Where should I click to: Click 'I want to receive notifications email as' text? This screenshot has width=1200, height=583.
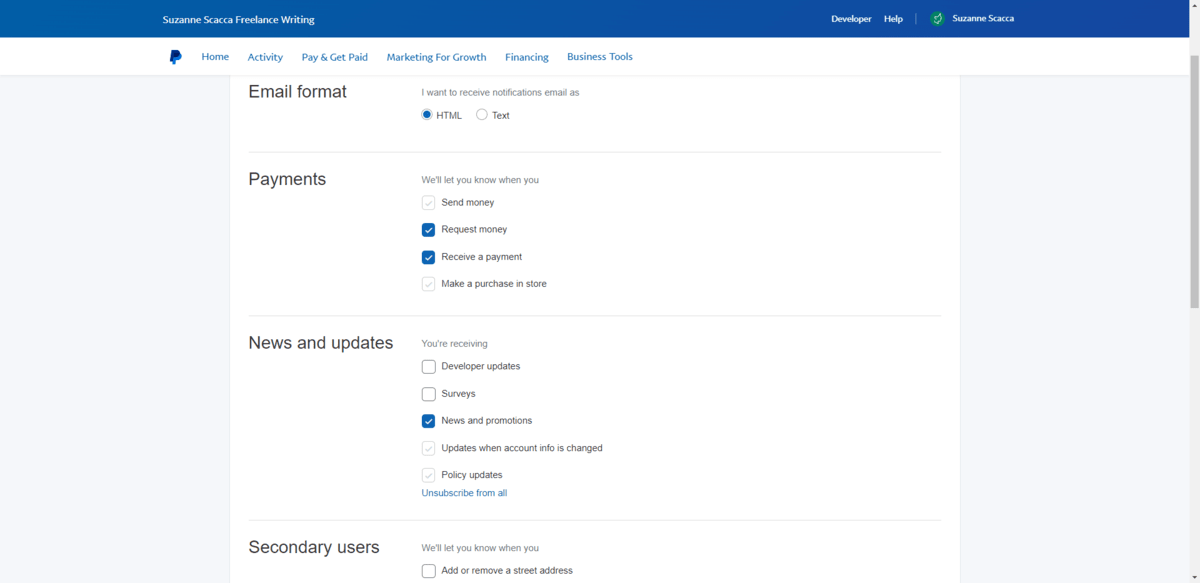pos(500,92)
